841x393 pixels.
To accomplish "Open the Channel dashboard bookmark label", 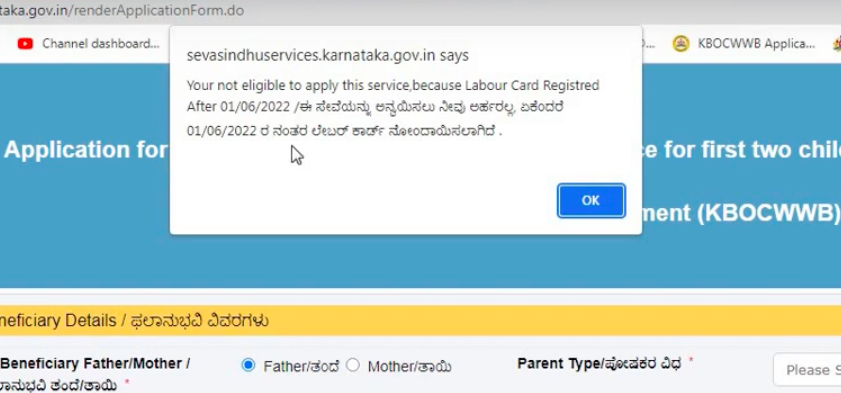I will 101,43.
